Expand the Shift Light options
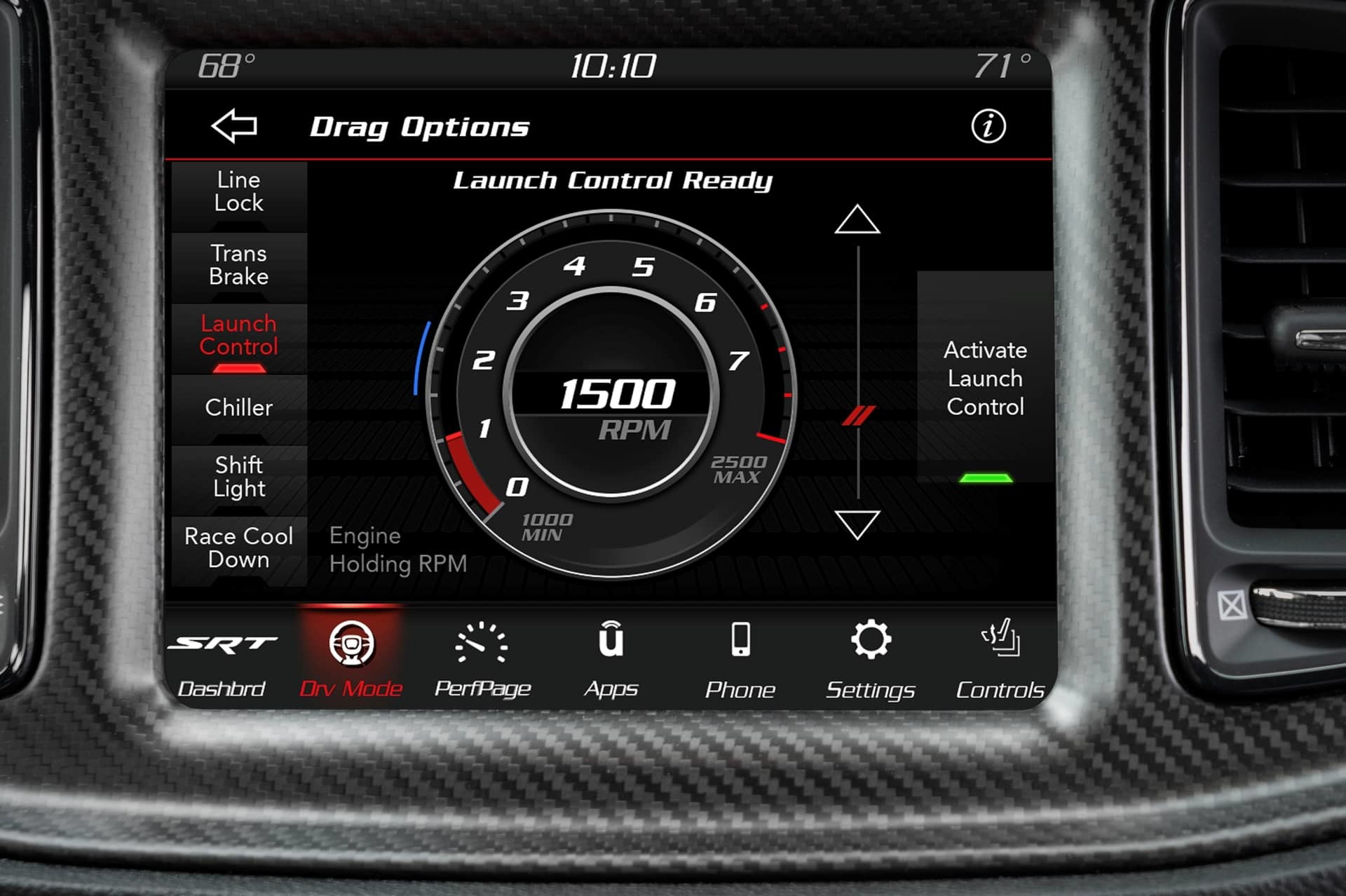The image size is (1346, 896). [239, 477]
